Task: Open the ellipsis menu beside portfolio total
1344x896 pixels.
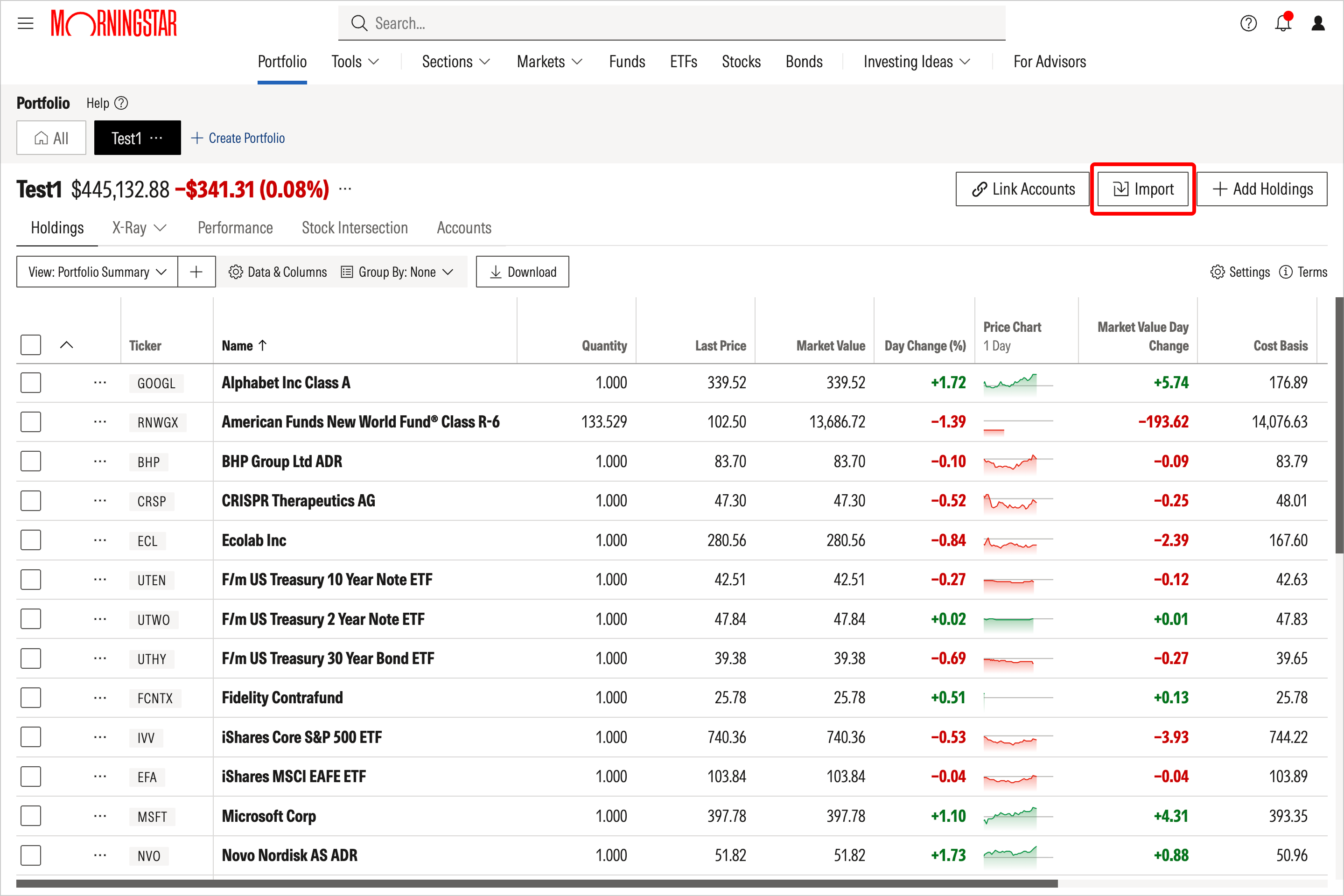Action: point(345,189)
